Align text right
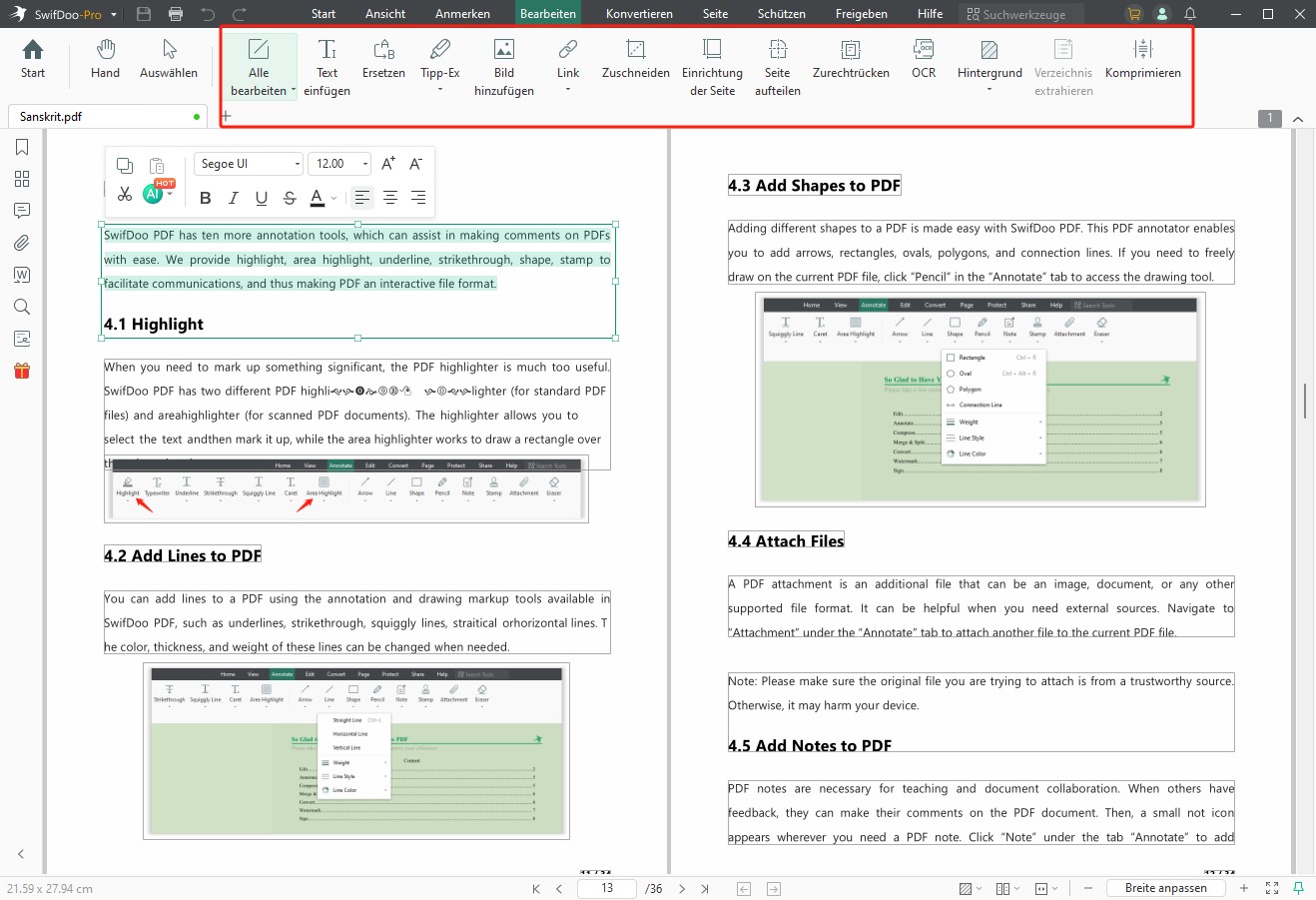The image size is (1316, 900). (x=418, y=198)
